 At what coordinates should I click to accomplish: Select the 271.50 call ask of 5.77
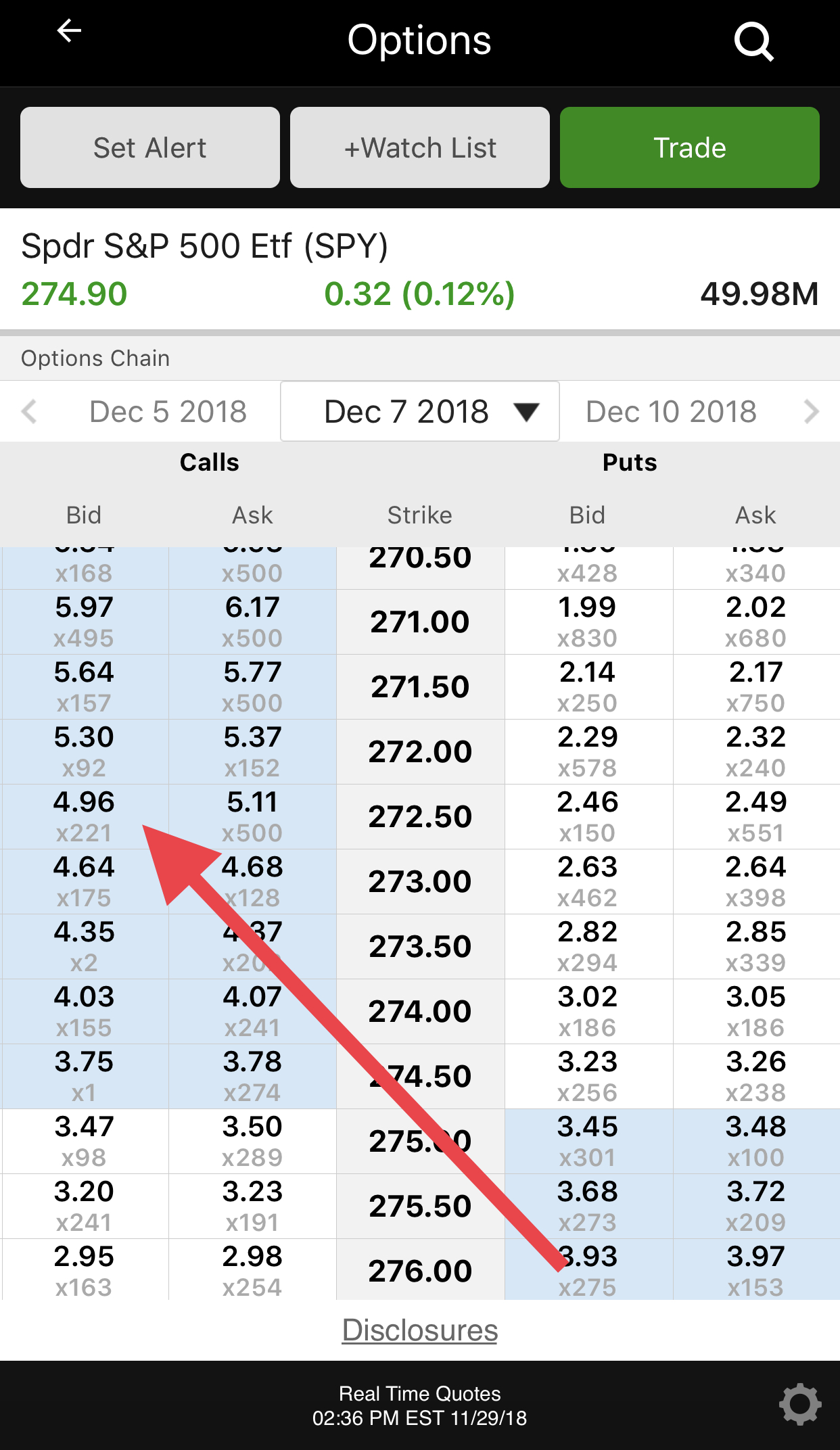[x=252, y=686]
